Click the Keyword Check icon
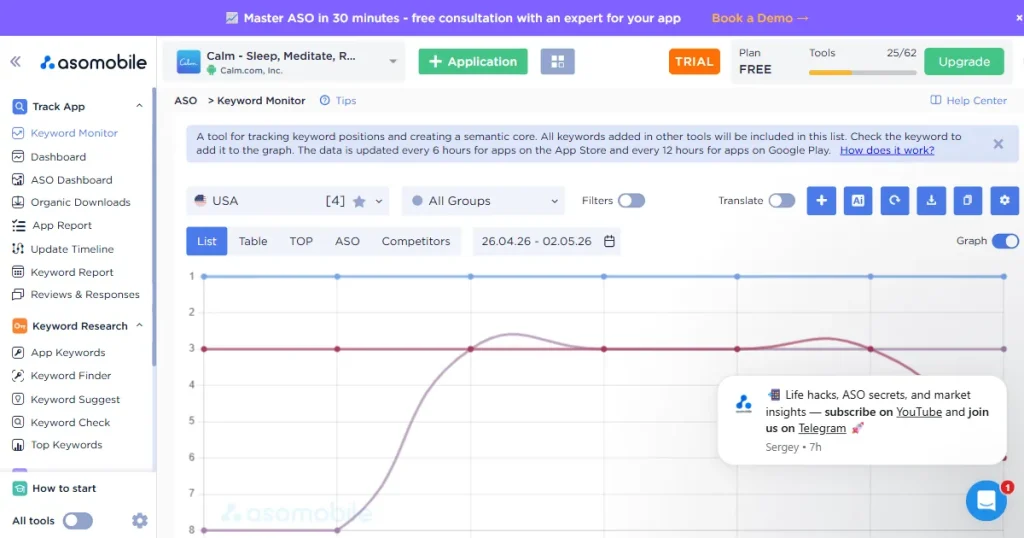 click(x=18, y=422)
